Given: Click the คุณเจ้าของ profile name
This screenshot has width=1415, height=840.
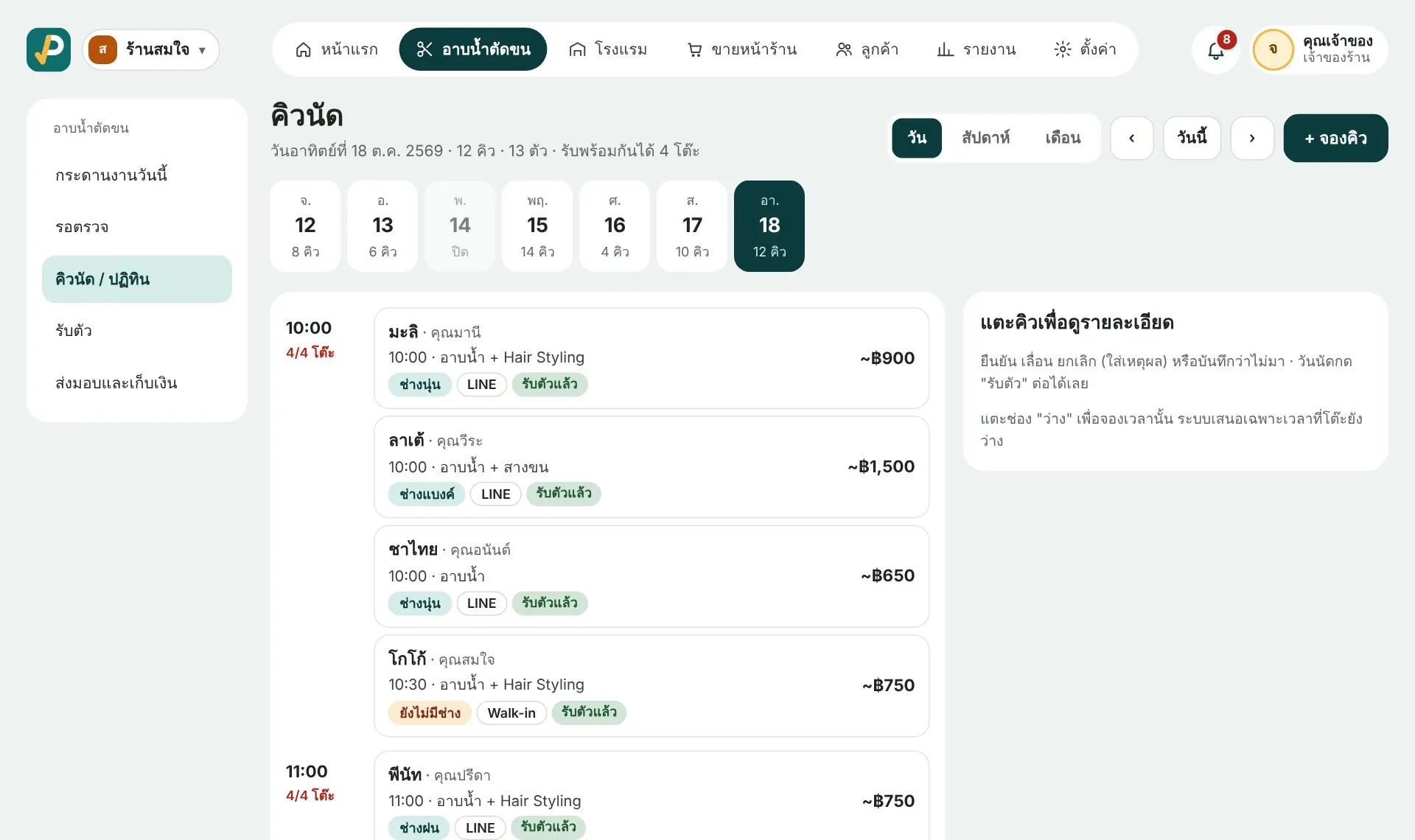Looking at the screenshot, I should 1337,41.
